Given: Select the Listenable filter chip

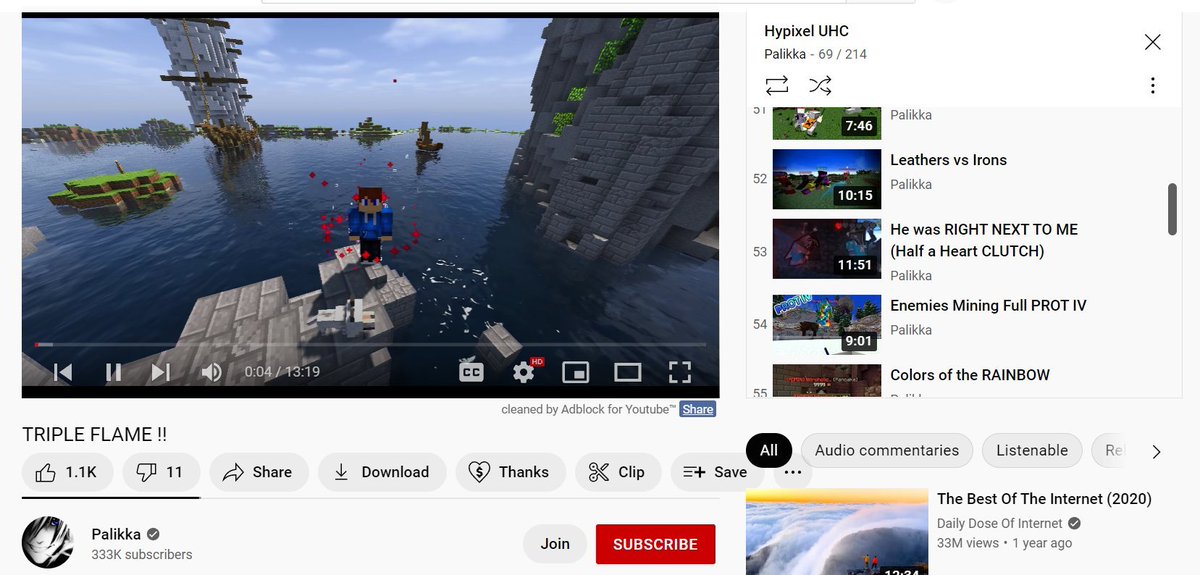Looking at the screenshot, I should (x=1032, y=450).
